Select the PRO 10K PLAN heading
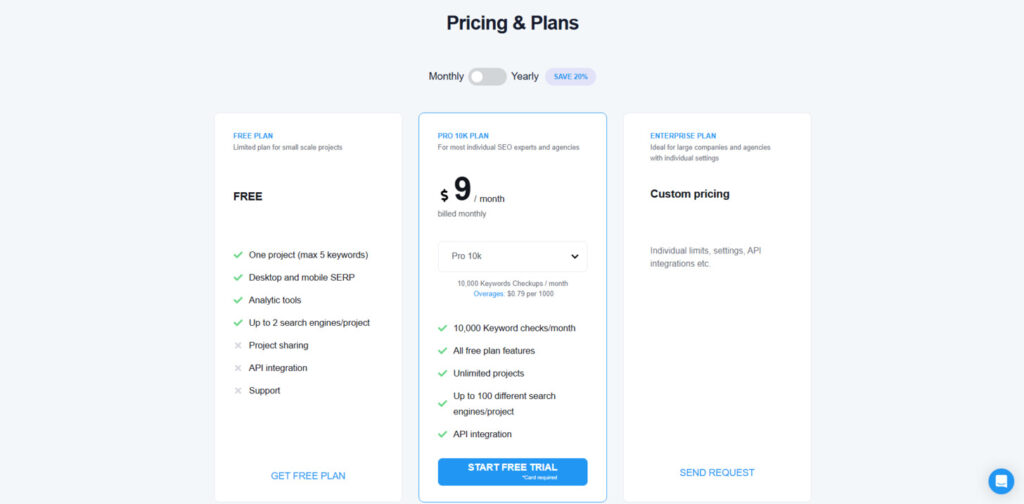 463,136
